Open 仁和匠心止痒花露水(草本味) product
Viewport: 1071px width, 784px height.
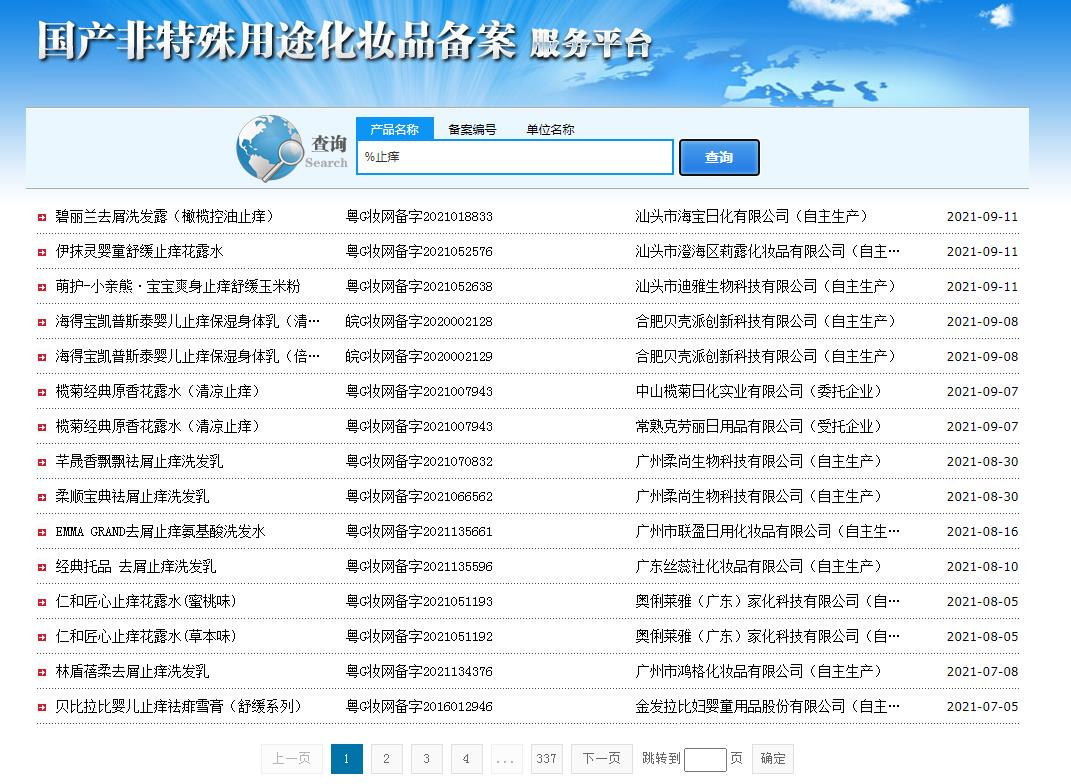(146, 636)
